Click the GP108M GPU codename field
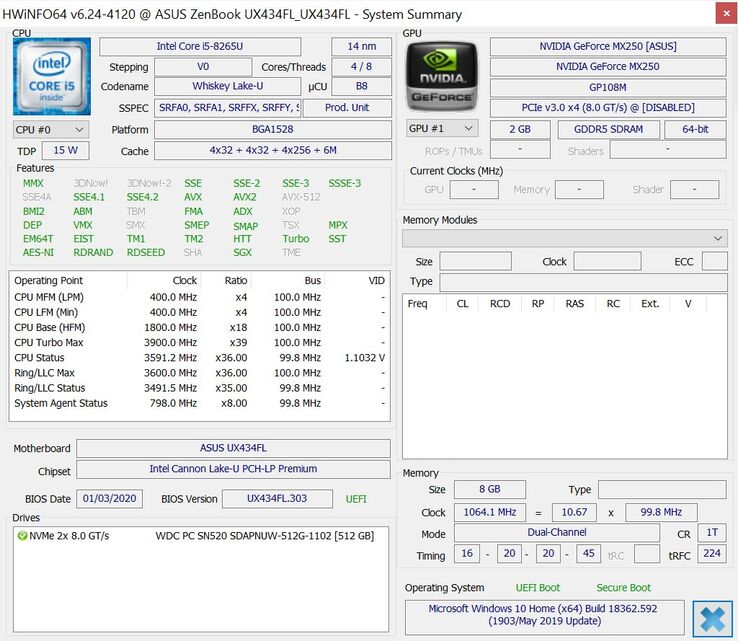Image resolution: width=738 pixels, height=641 pixels. coord(607,87)
